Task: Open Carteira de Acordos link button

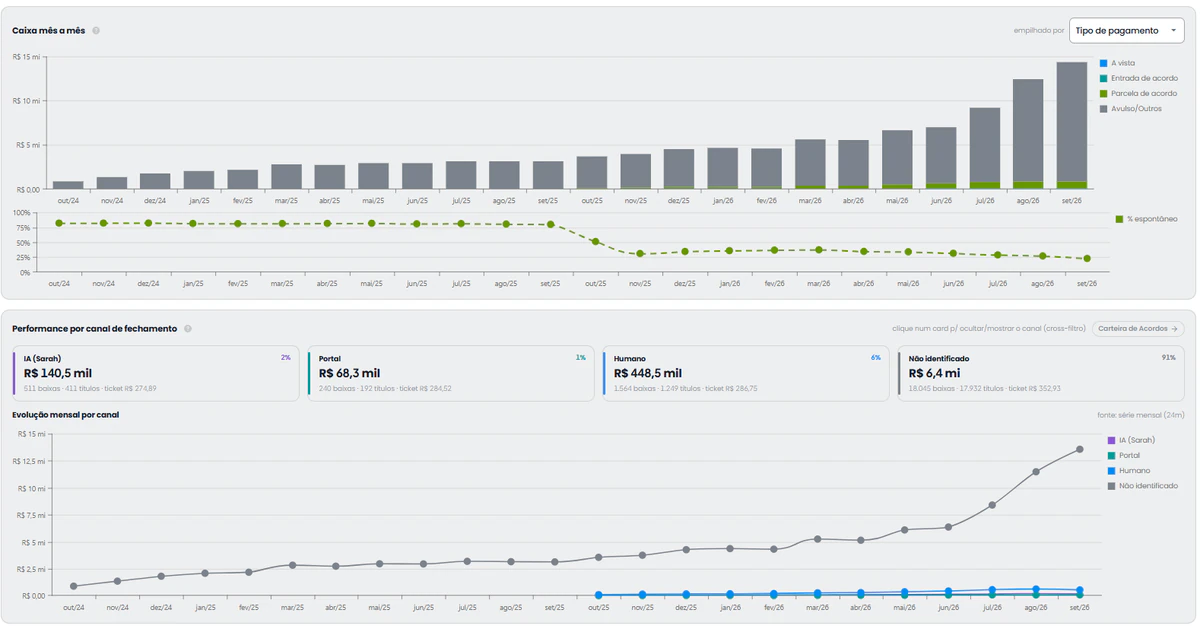Action: pyautogui.click(x=1138, y=328)
